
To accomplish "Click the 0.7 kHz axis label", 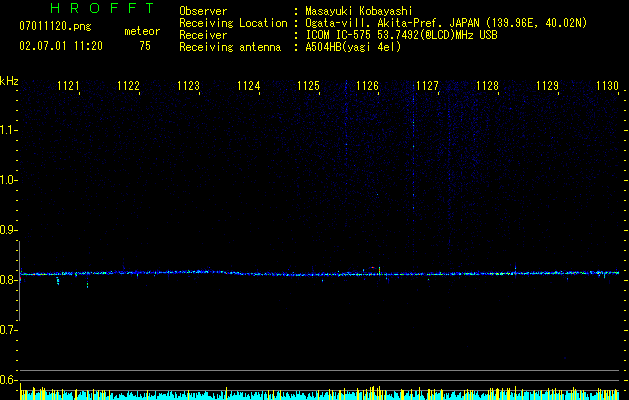I will [x=8, y=330].
